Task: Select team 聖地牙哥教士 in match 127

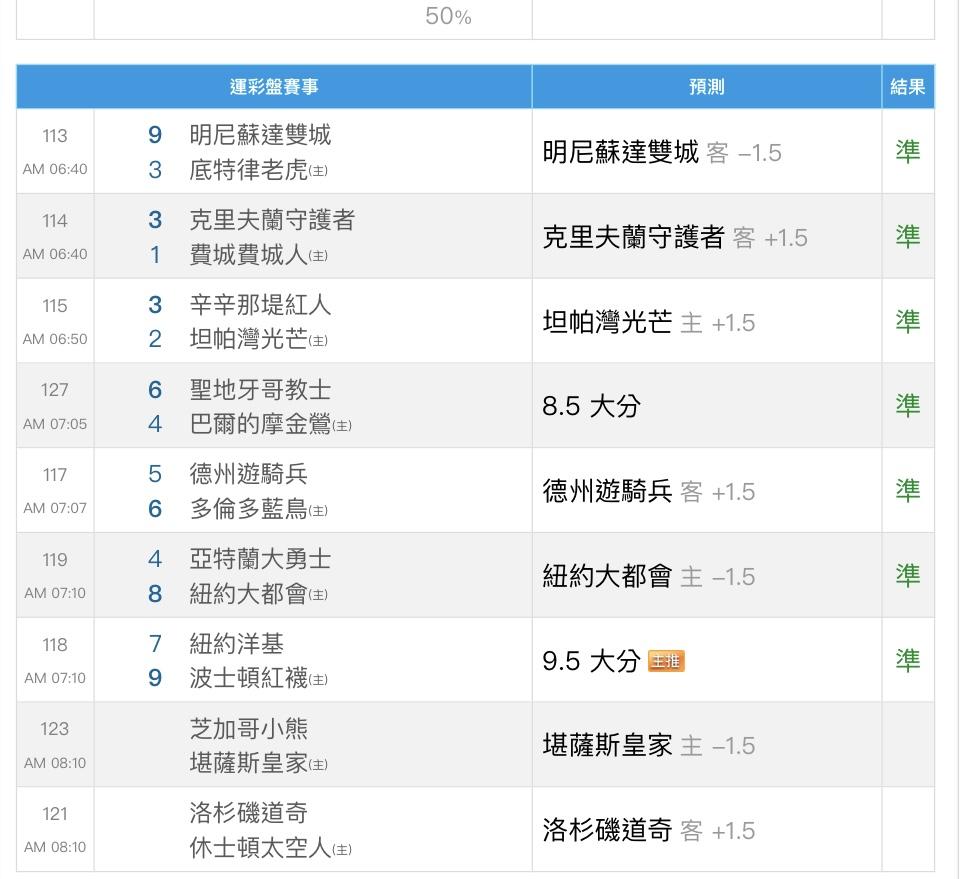Action: (x=260, y=390)
